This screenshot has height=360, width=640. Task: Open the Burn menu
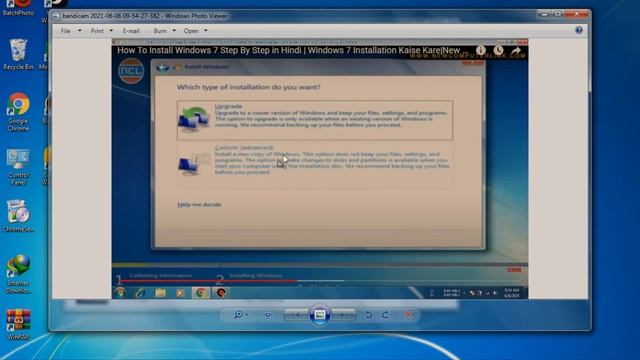pyautogui.click(x=160, y=31)
